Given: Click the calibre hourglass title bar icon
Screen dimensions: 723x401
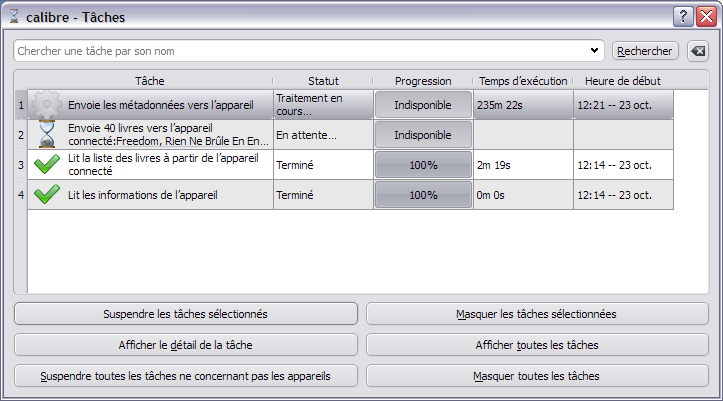Looking at the screenshot, I should [14, 17].
